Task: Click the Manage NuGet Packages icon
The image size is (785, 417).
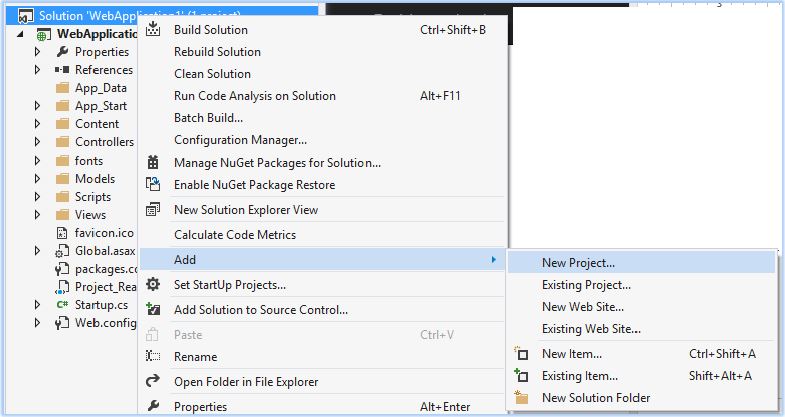Action: click(x=153, y=162)
